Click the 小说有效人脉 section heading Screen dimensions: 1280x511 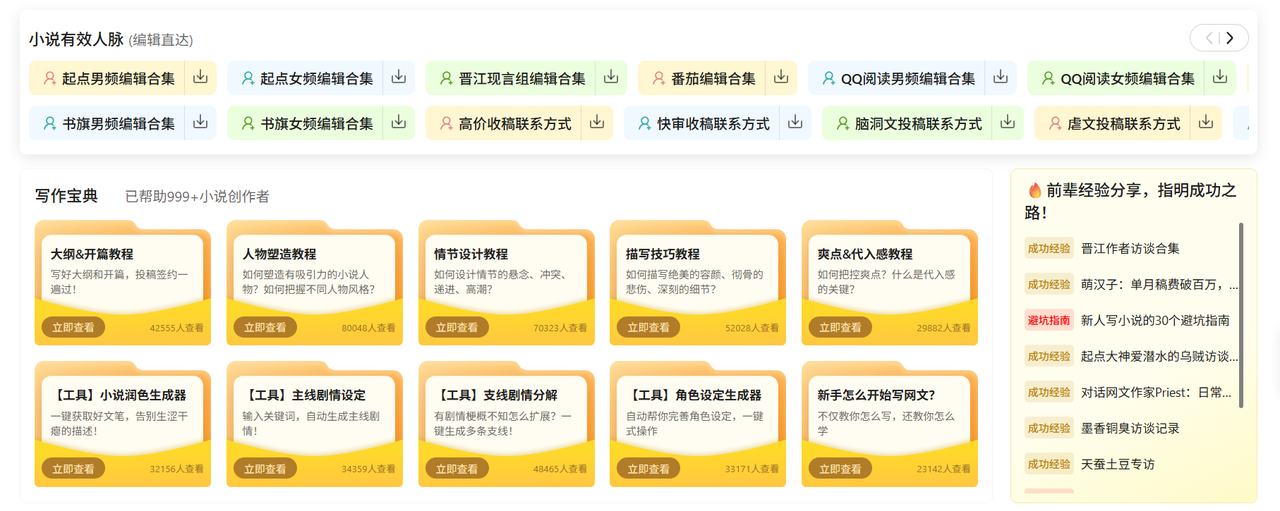[76, 39]
